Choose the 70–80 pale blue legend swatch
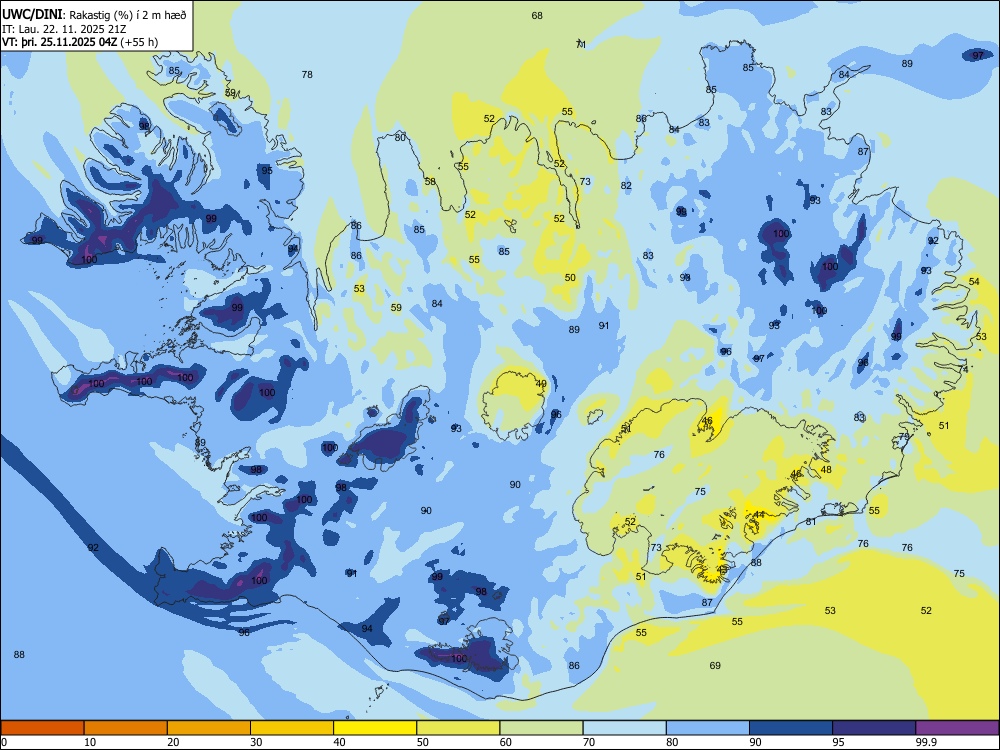This screenshot has width=1000, height=750. [x=625, y=728]
